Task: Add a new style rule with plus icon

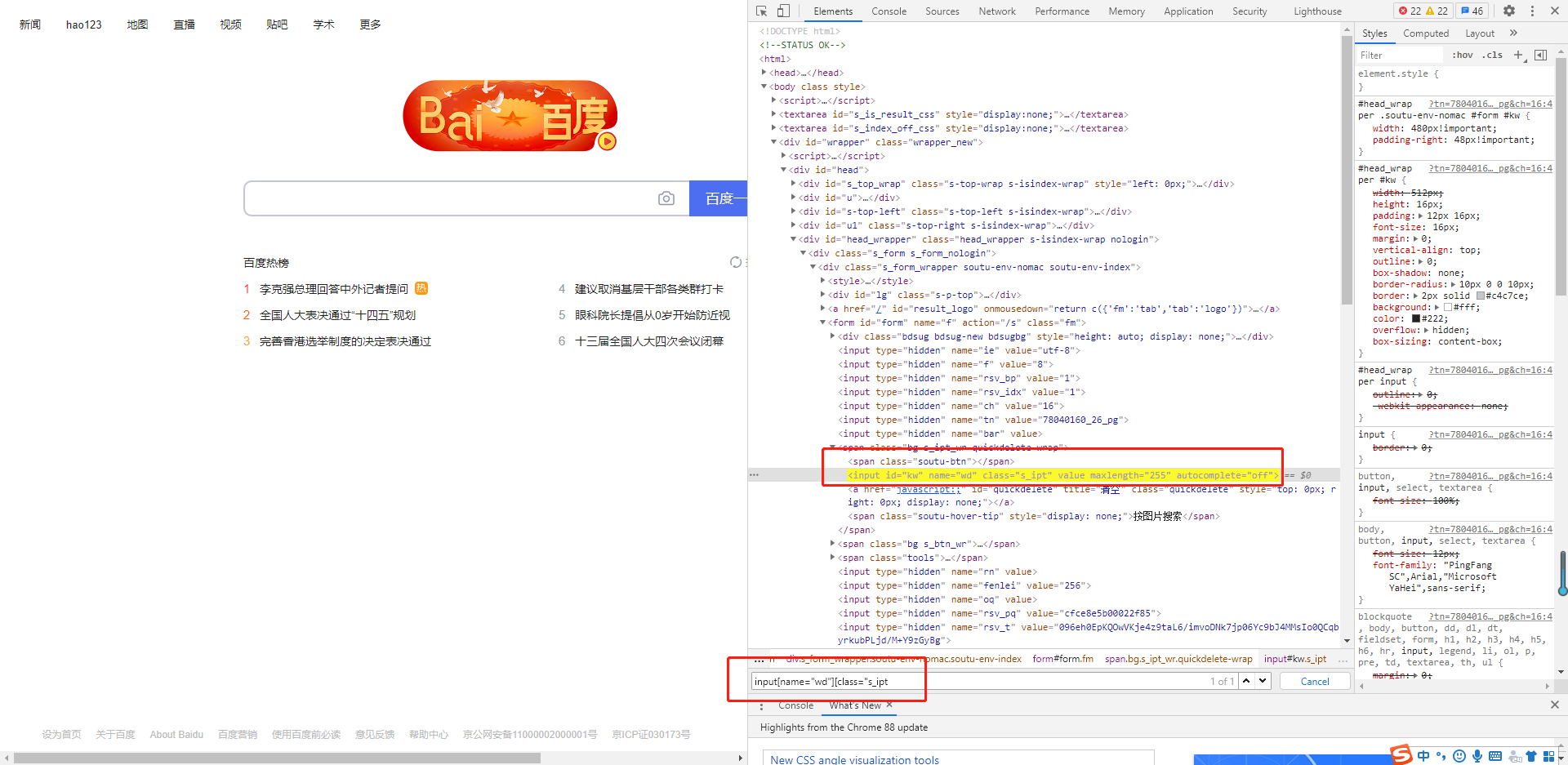Action: pyautogui.click(x=1519, y=55)
